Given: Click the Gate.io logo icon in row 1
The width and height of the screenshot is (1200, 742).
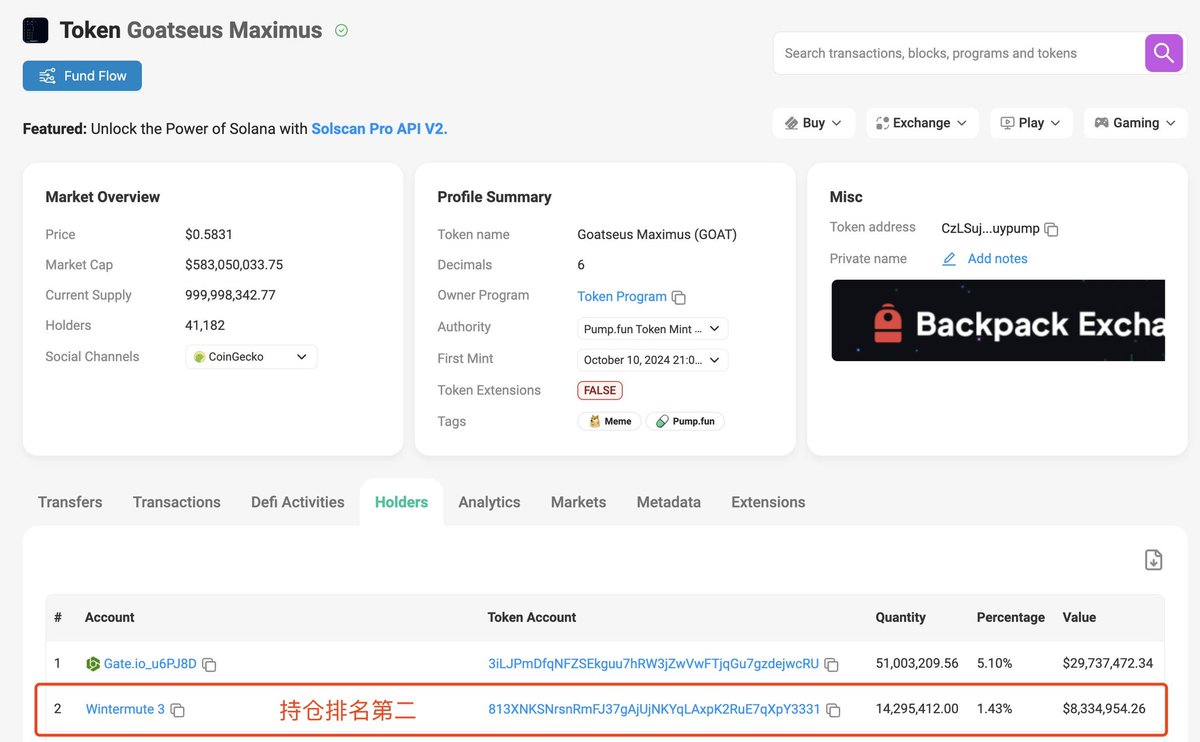Looking at the screenshot, I should (93, 663).
